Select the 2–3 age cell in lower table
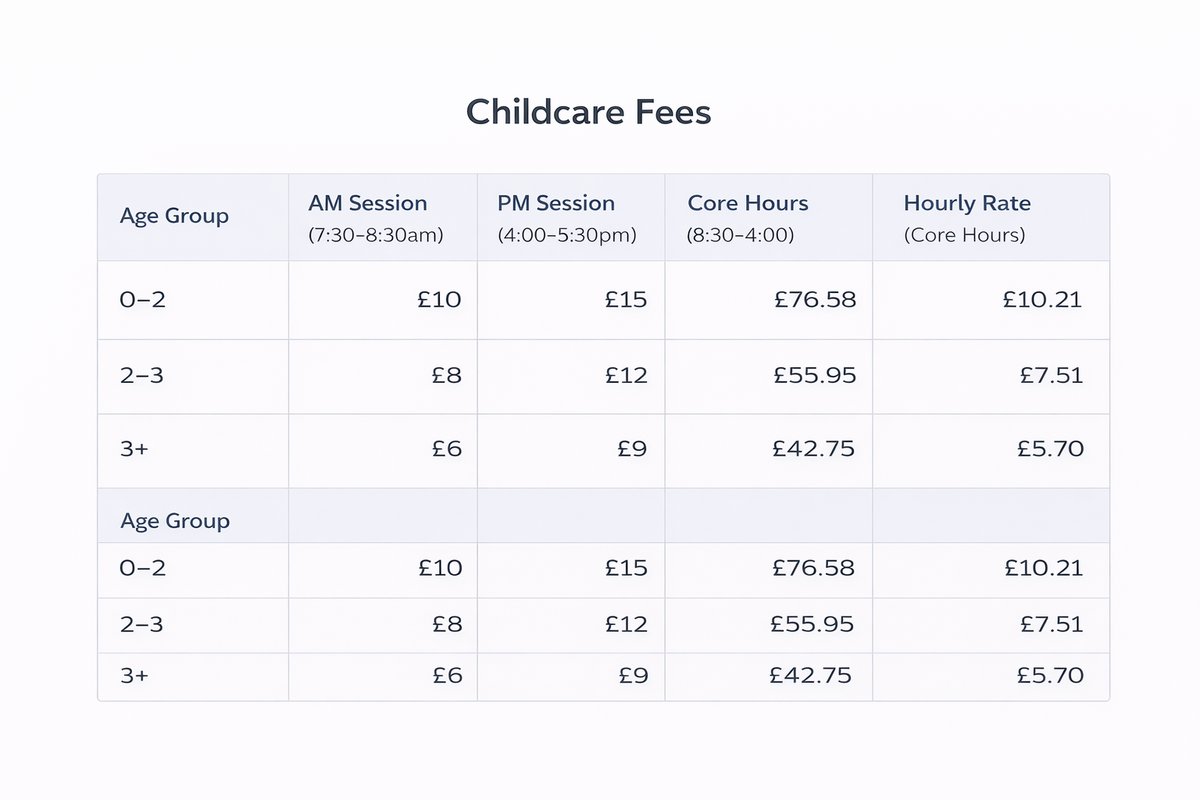The image size is (1200, 800). [x=141, y=625]
